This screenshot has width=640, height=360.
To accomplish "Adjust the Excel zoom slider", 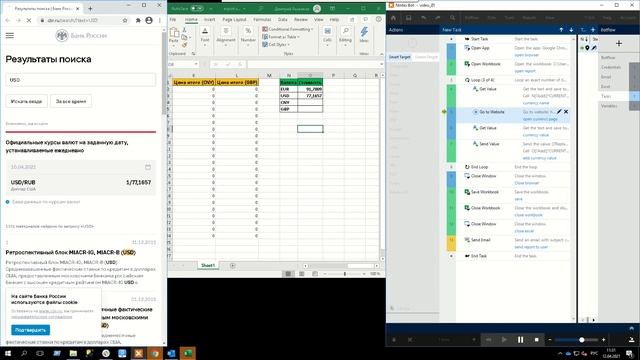I will 345,274.
